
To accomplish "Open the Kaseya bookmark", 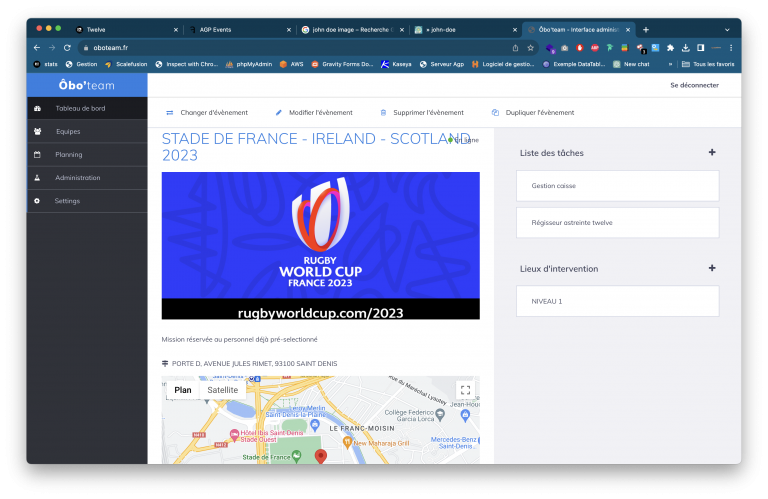I will point(397,64).
